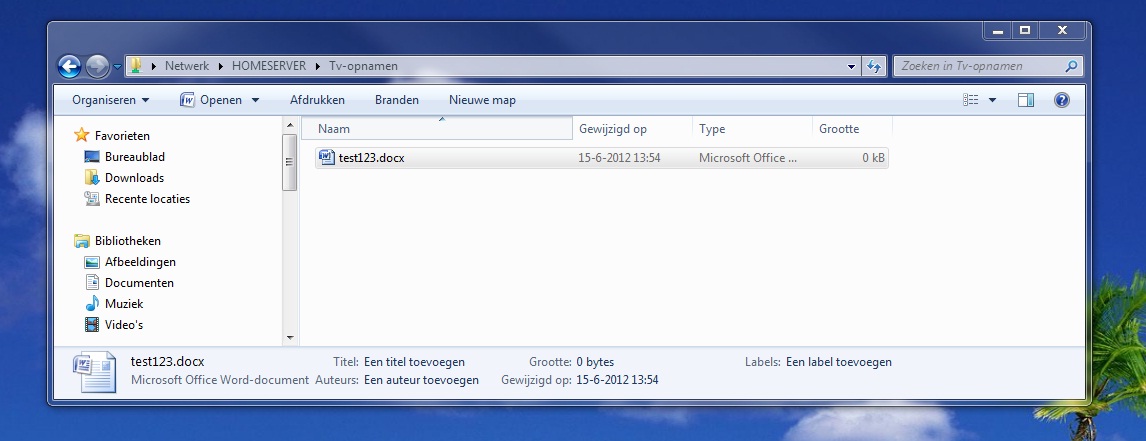Click the navigation pane scroll down arrow
The height and width of the screenshot is (441, 1146).
click(290, 338)
